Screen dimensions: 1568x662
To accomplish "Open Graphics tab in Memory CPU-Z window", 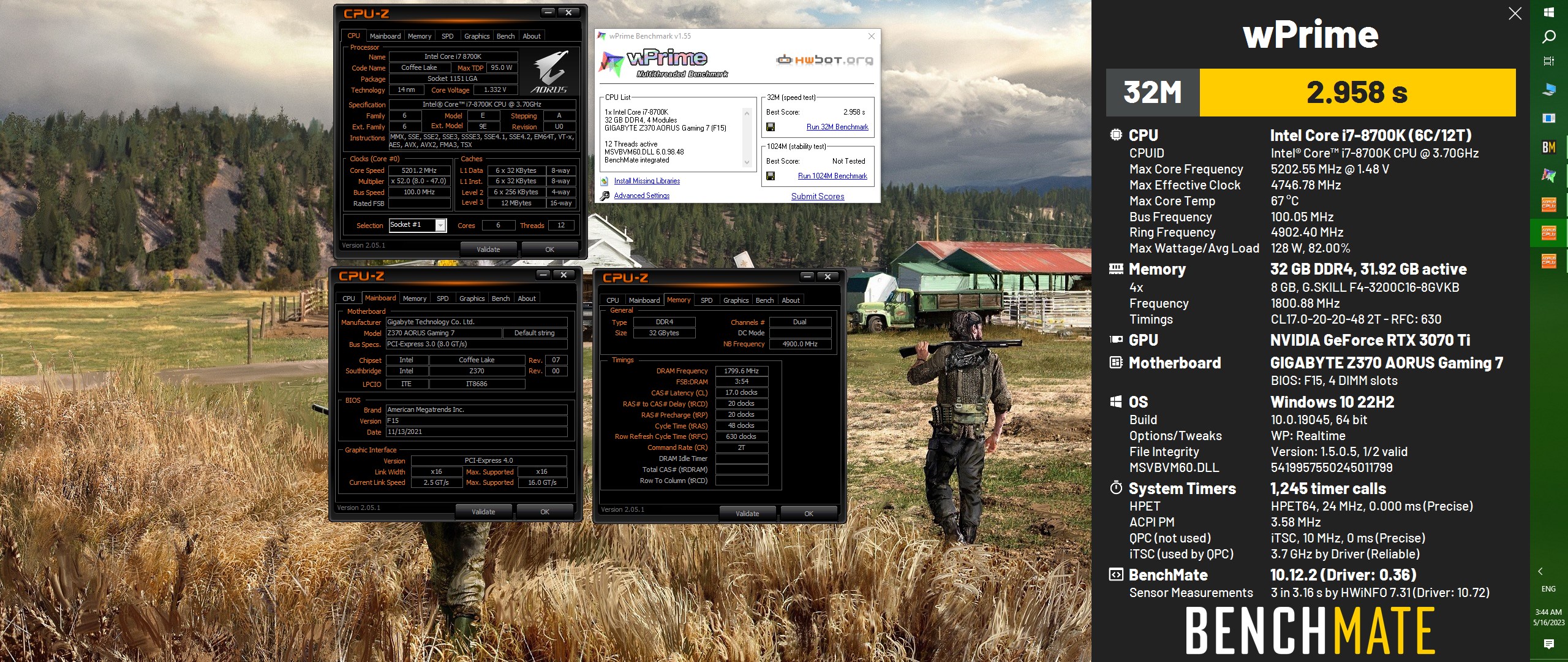I will [736, 300].
